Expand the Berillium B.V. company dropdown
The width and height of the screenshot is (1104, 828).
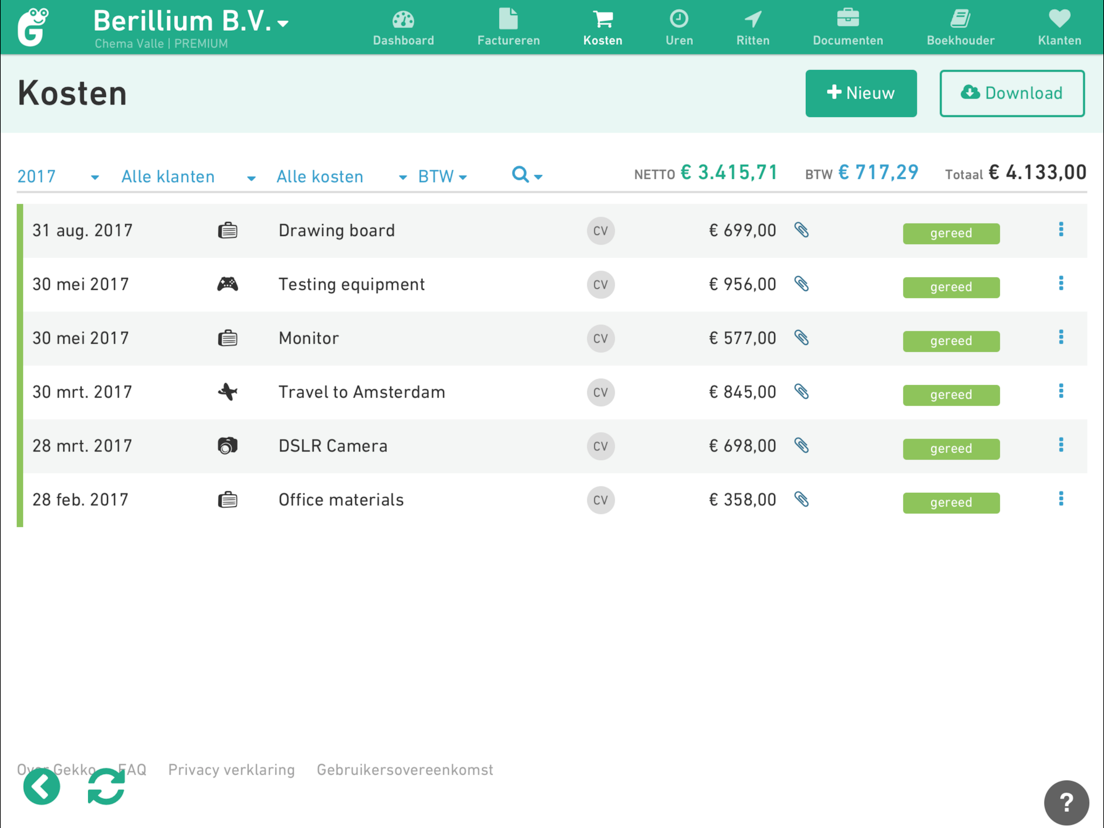[191, 22]
